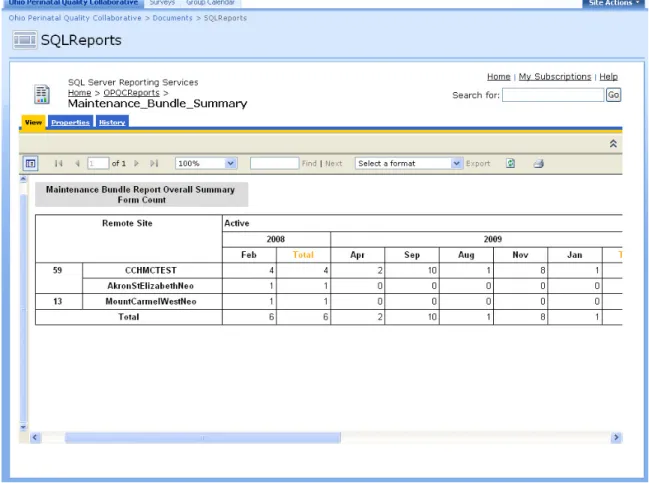Switch to the Properties tab
The width and height of the screenshot is (649, 483).
pos(70,123)
